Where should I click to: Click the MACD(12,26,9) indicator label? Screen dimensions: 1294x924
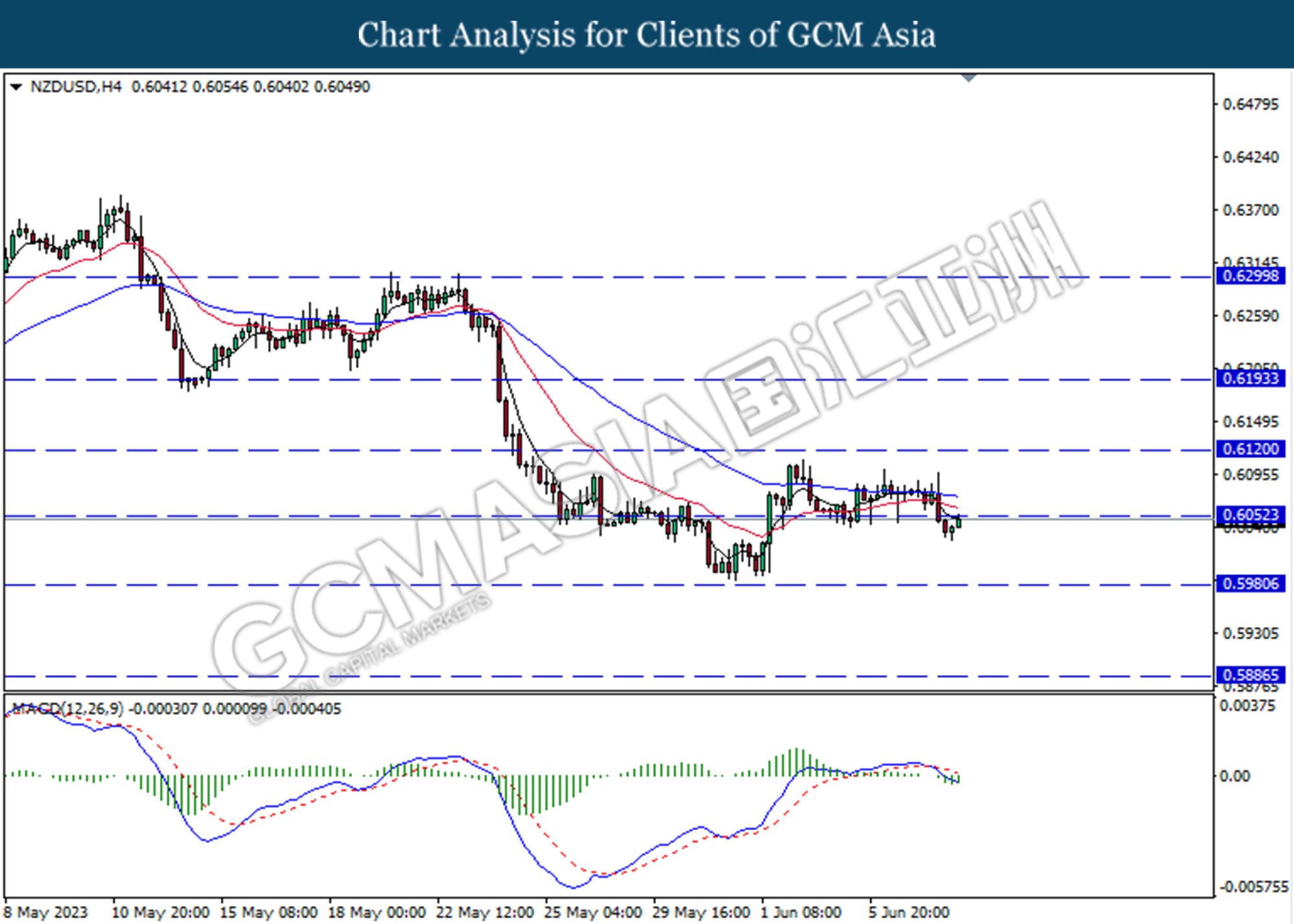pos(67,709)
